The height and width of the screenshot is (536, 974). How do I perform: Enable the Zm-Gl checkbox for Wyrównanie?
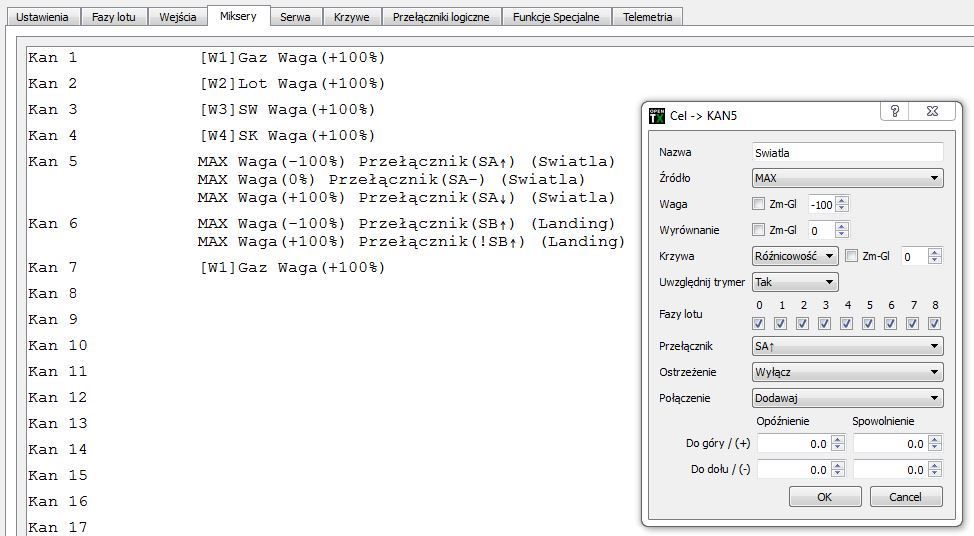[x=759, y=230]
